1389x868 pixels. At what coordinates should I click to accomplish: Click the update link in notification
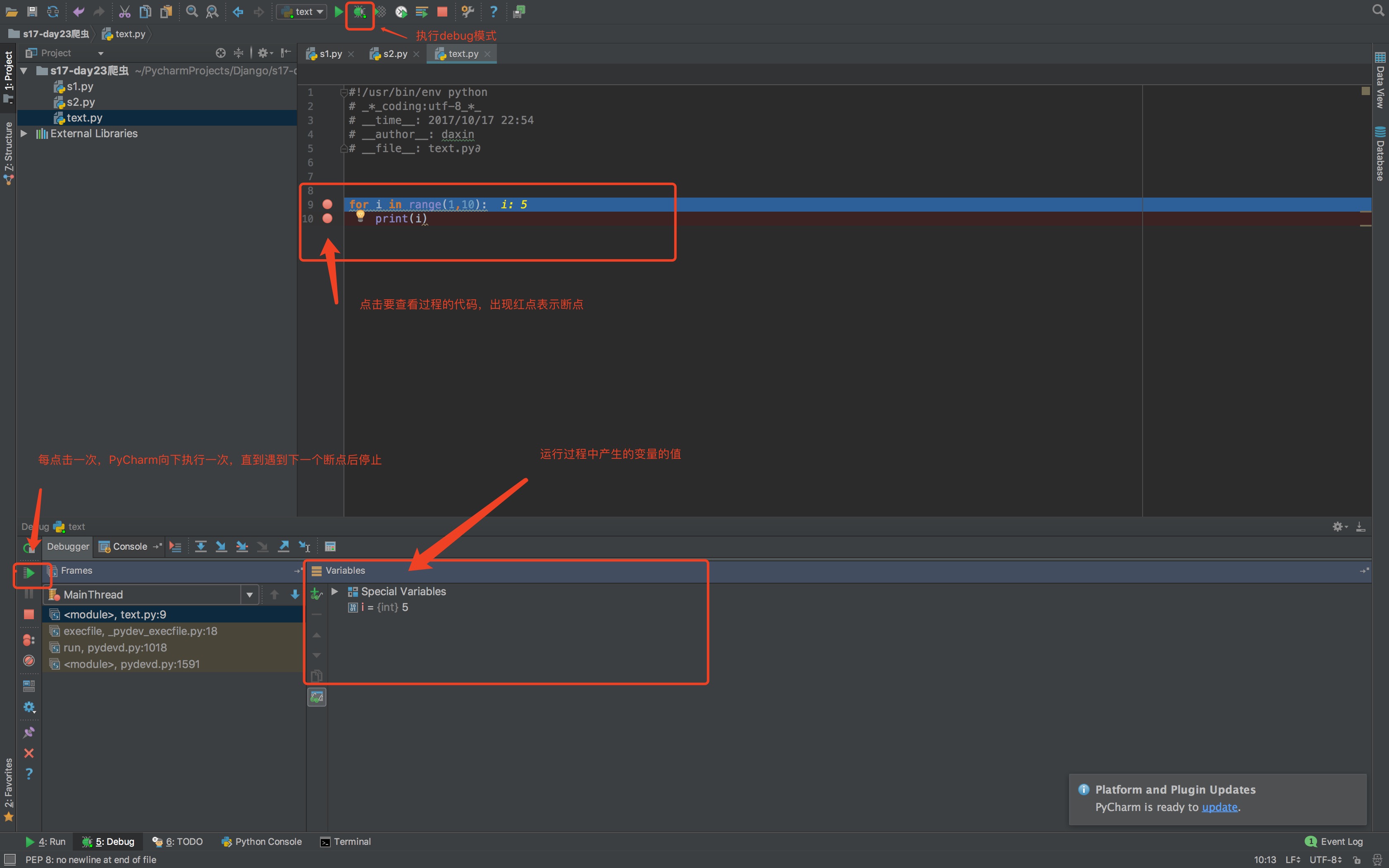(1220, 807)
